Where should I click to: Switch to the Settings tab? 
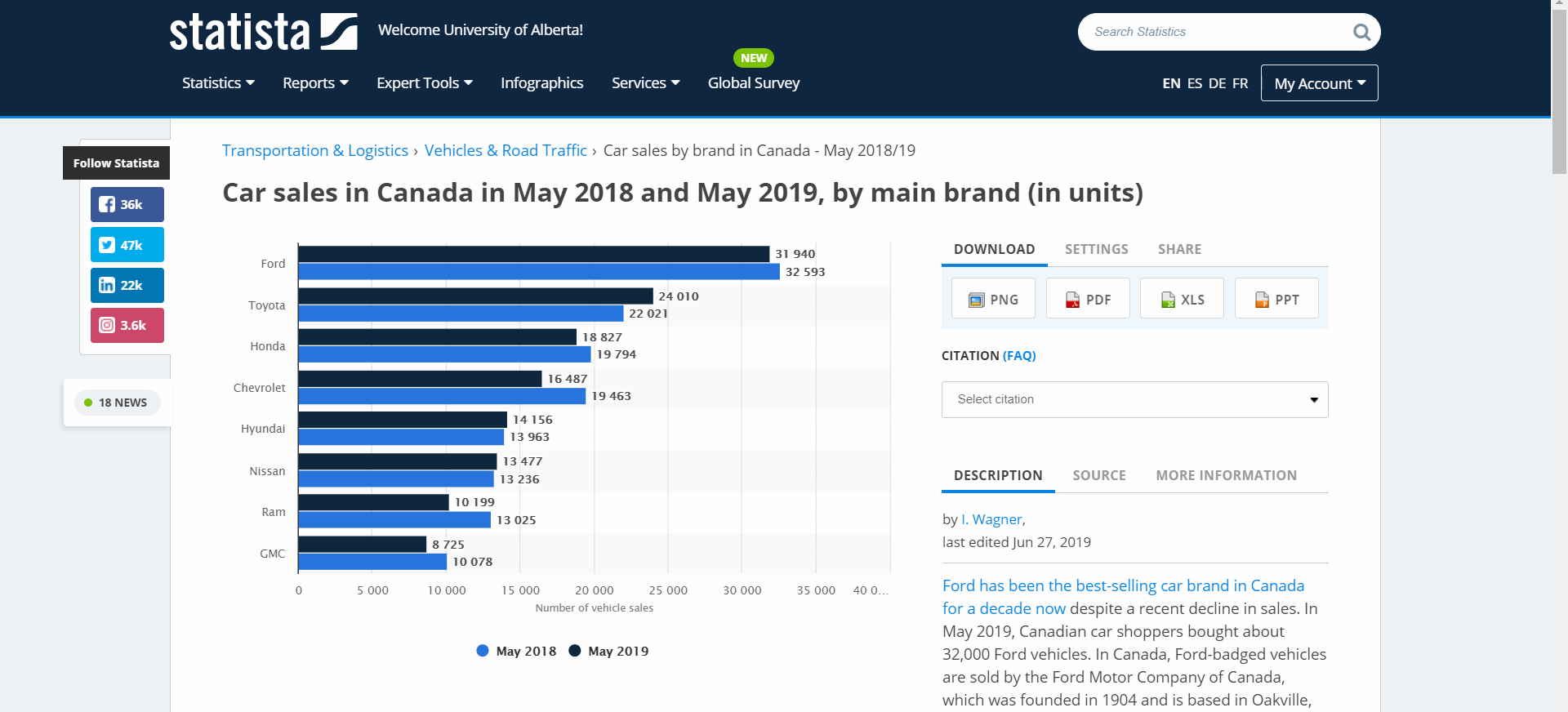point(1096,249)
